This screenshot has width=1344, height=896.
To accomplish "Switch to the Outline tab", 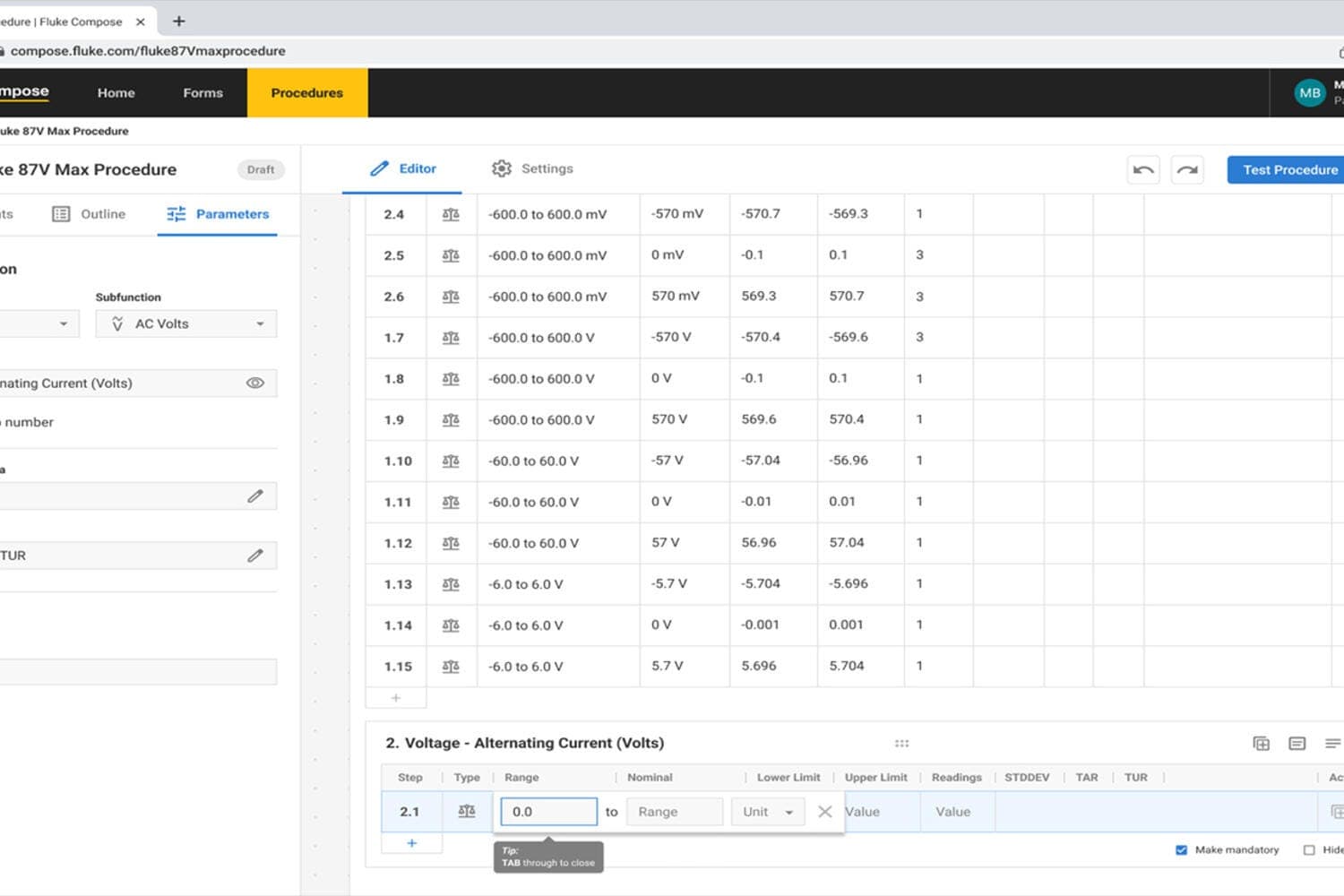I will pyautogui.click(x=89, y=214).
